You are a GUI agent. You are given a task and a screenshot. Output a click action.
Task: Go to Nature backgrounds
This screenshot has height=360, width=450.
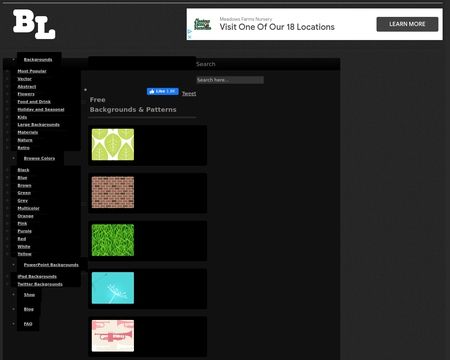[25, 140]
